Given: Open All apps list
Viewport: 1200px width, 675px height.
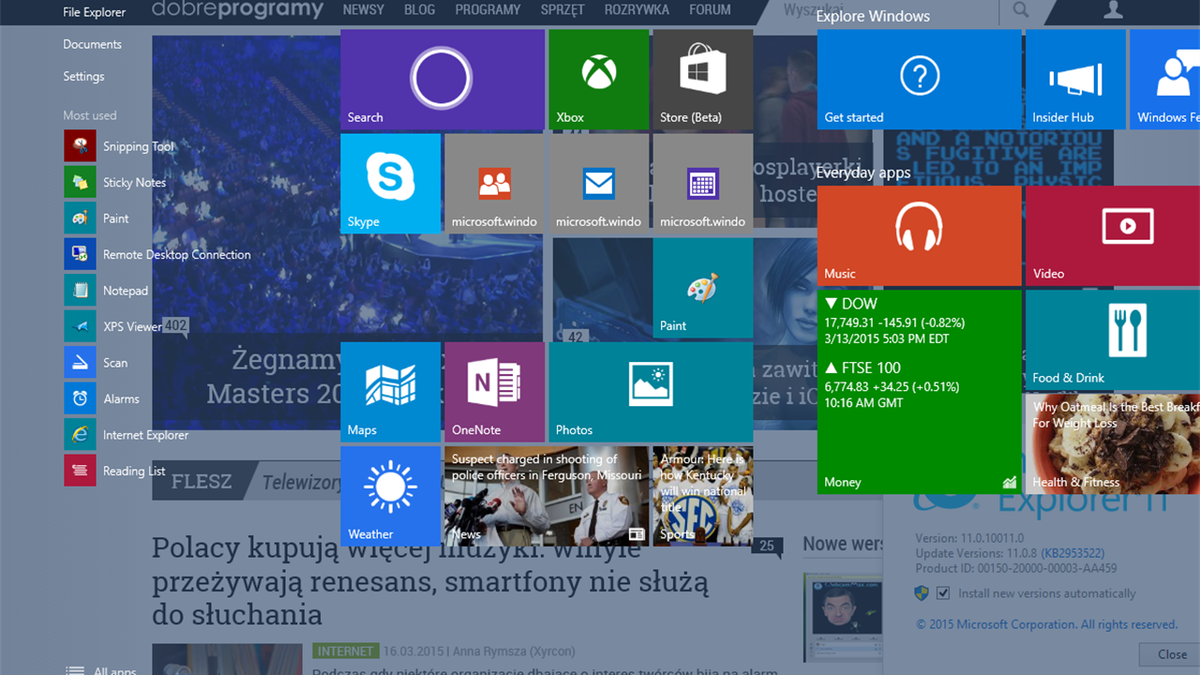Looking at the screenshot, I should pos(101,670).
